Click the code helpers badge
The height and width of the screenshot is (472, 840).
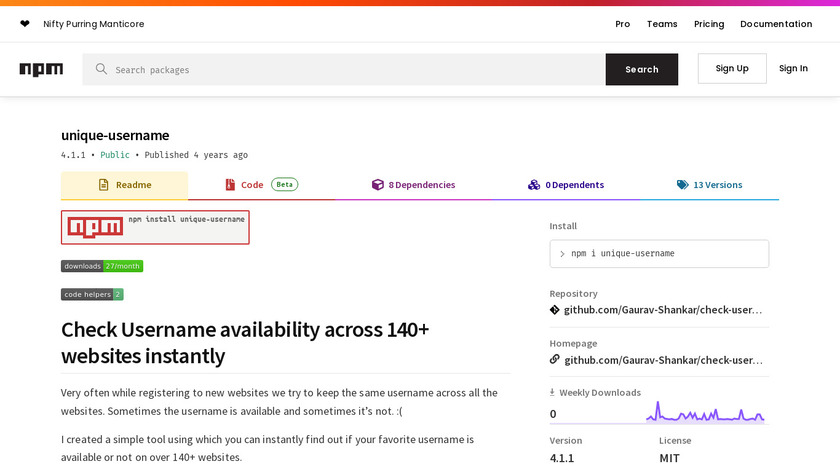[x=92, y=294]
